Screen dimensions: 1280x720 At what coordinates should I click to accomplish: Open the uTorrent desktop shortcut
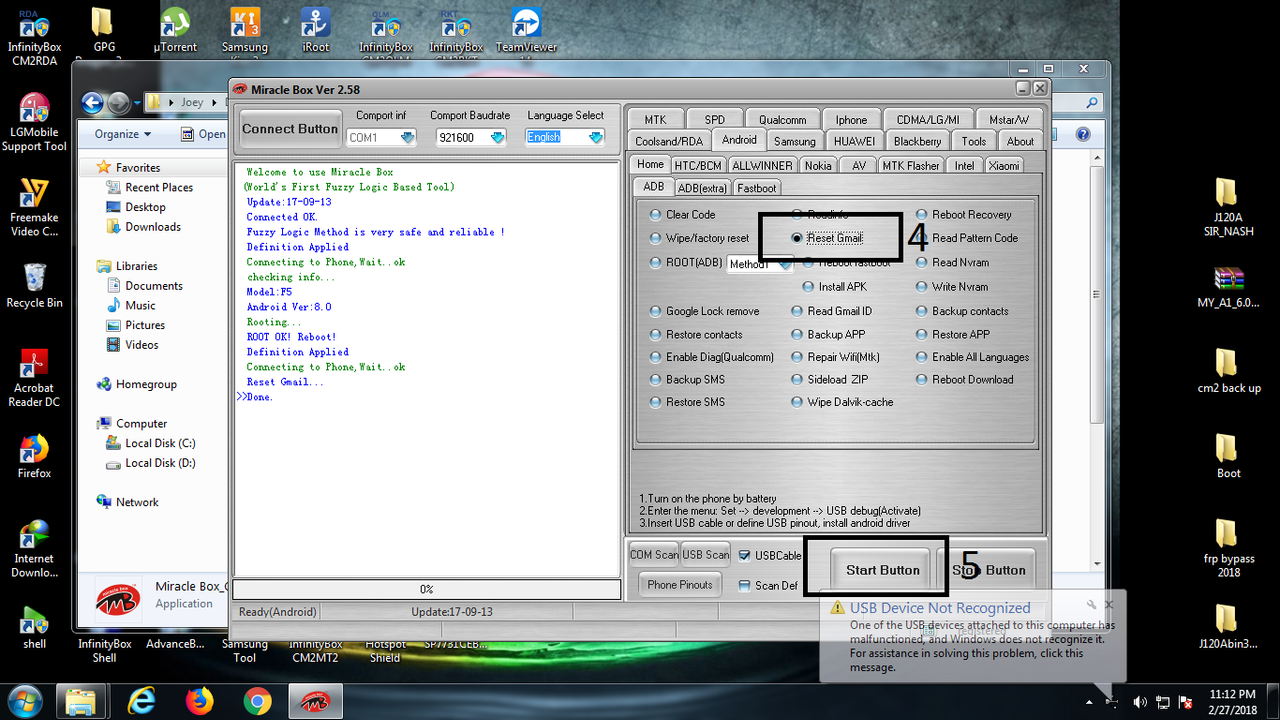click(x=175, y=29)
